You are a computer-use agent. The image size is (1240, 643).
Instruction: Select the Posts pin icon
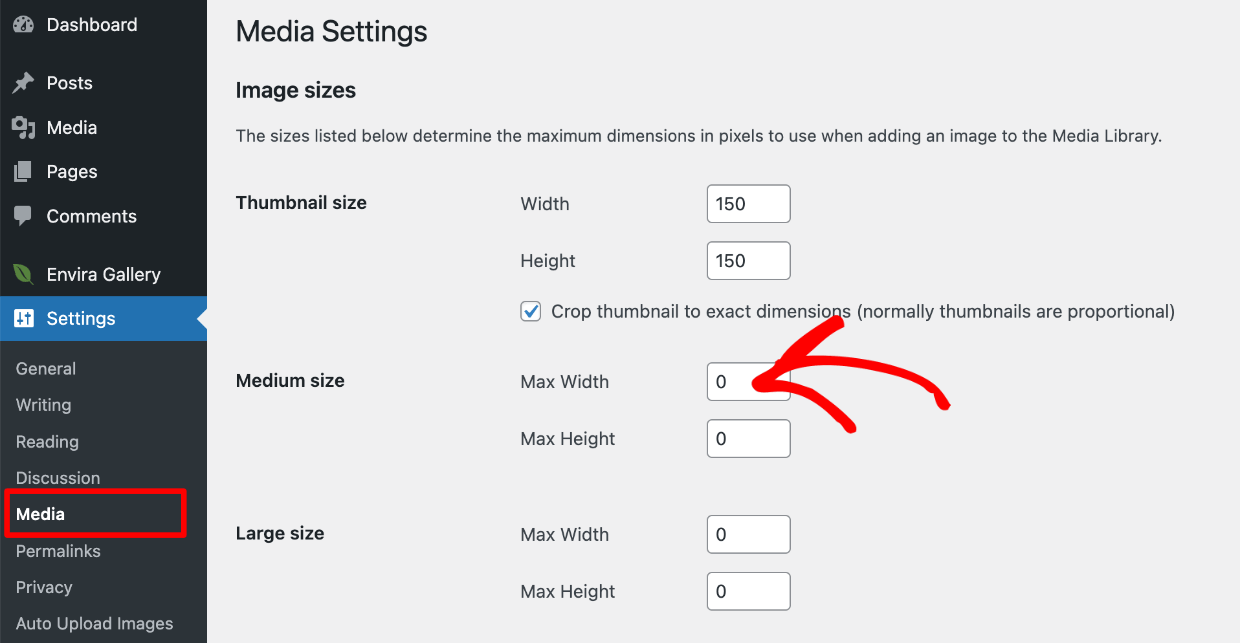click(x=22, y=82)
